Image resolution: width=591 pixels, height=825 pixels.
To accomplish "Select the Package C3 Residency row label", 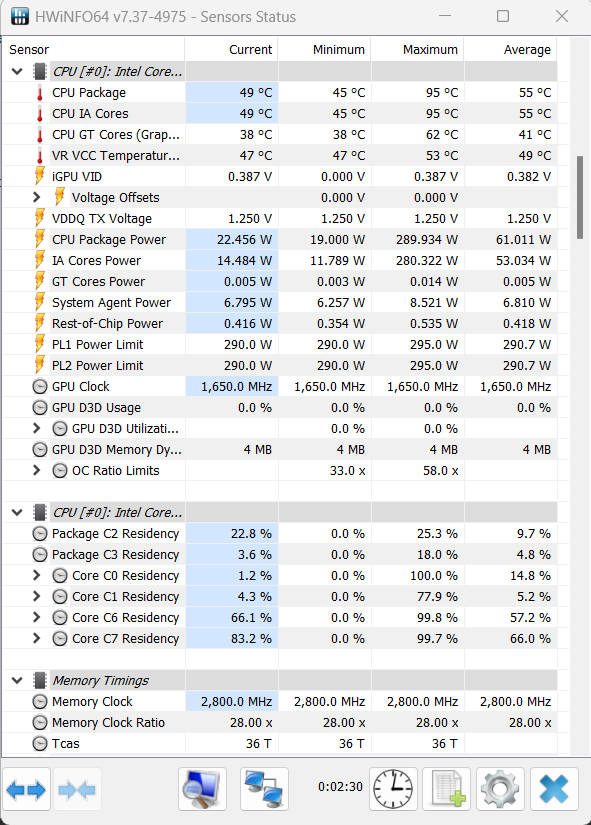I will point(115,555).
